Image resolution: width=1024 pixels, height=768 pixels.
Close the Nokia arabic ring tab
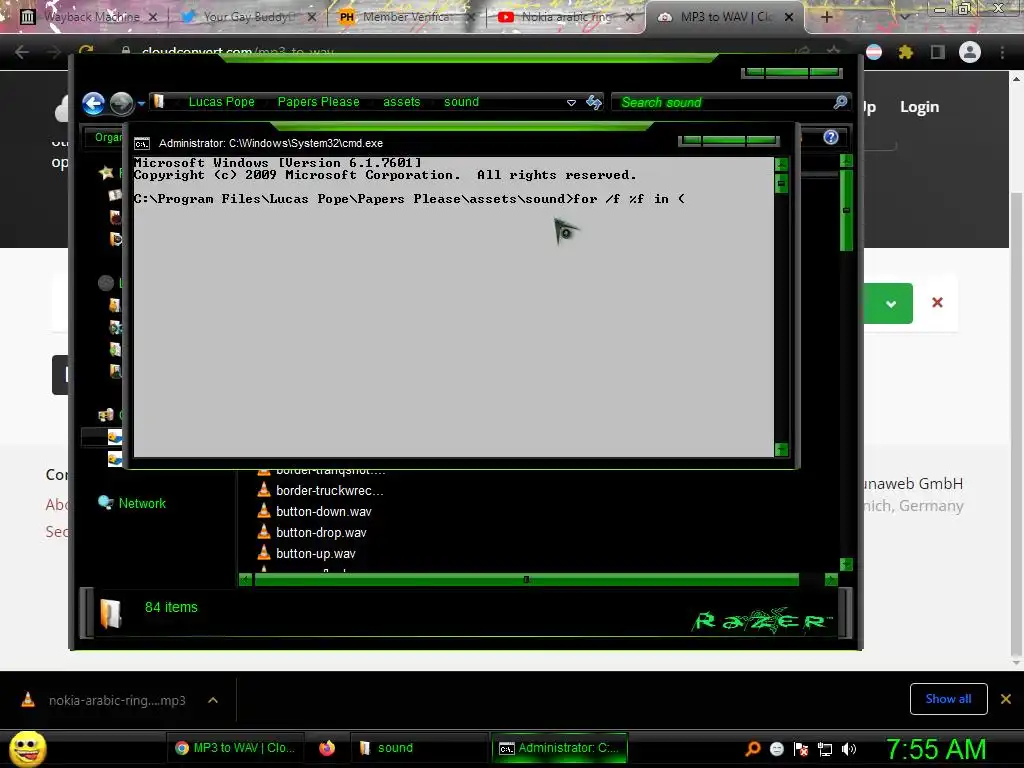tap(630, 17)
